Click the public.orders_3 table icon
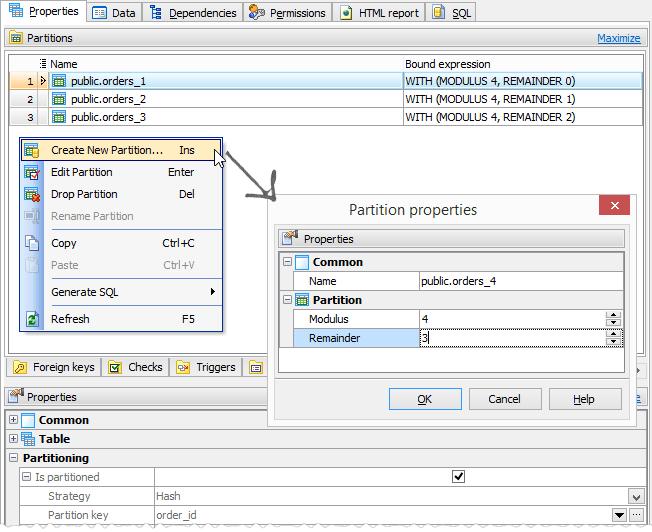 pos(59,117)
